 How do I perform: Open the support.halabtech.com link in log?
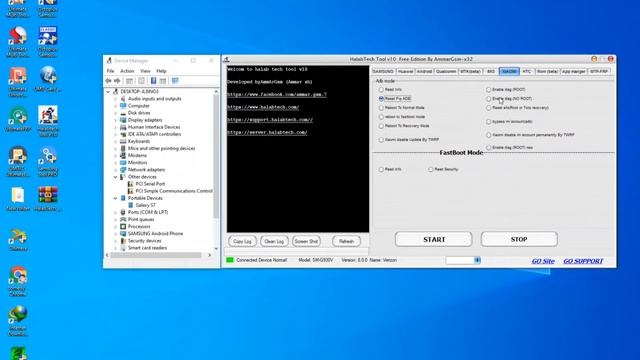[270, 120]
